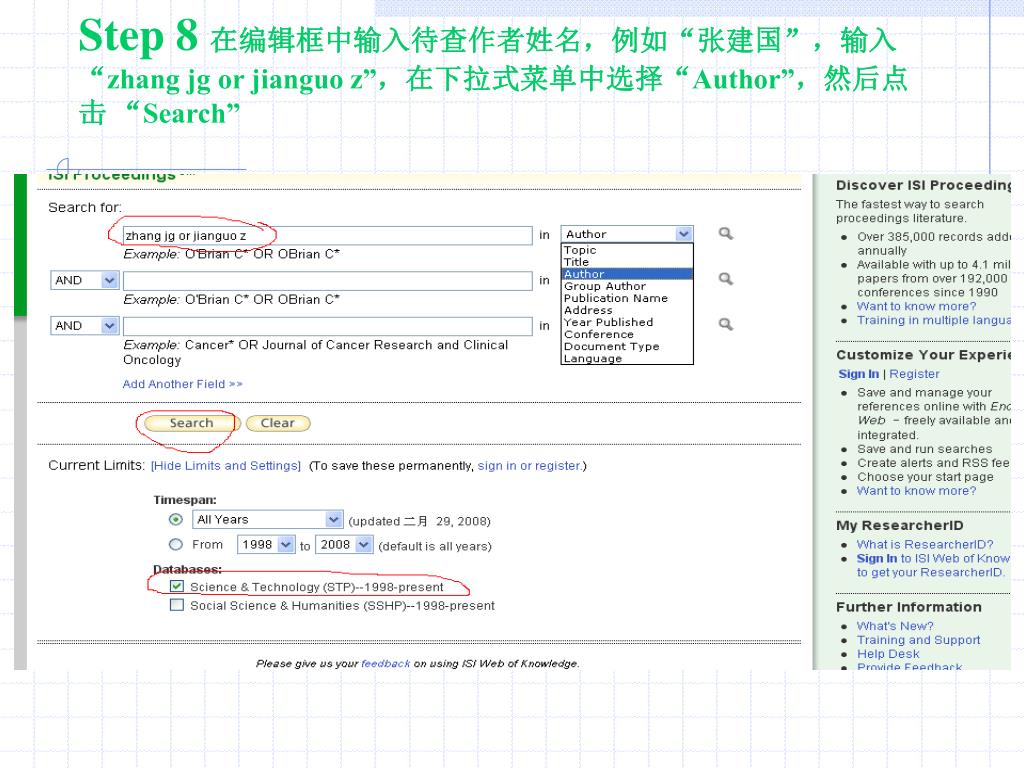Image resolution: width=1024 pixels, height=768 pixels.
Task: Choose Year Published in the field list
Action: point(627,323)
